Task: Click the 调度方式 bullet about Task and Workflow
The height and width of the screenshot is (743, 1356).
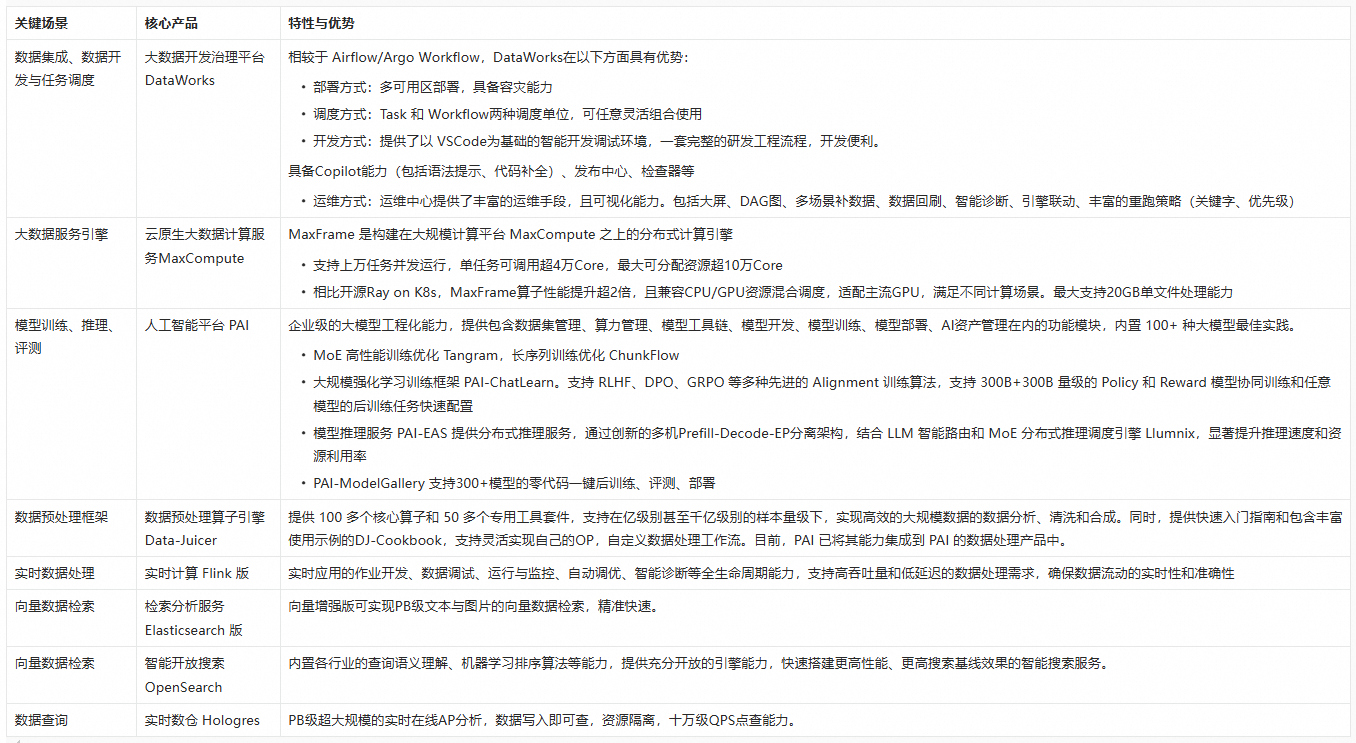Action: pyautogui.click(x=508, y=114)
